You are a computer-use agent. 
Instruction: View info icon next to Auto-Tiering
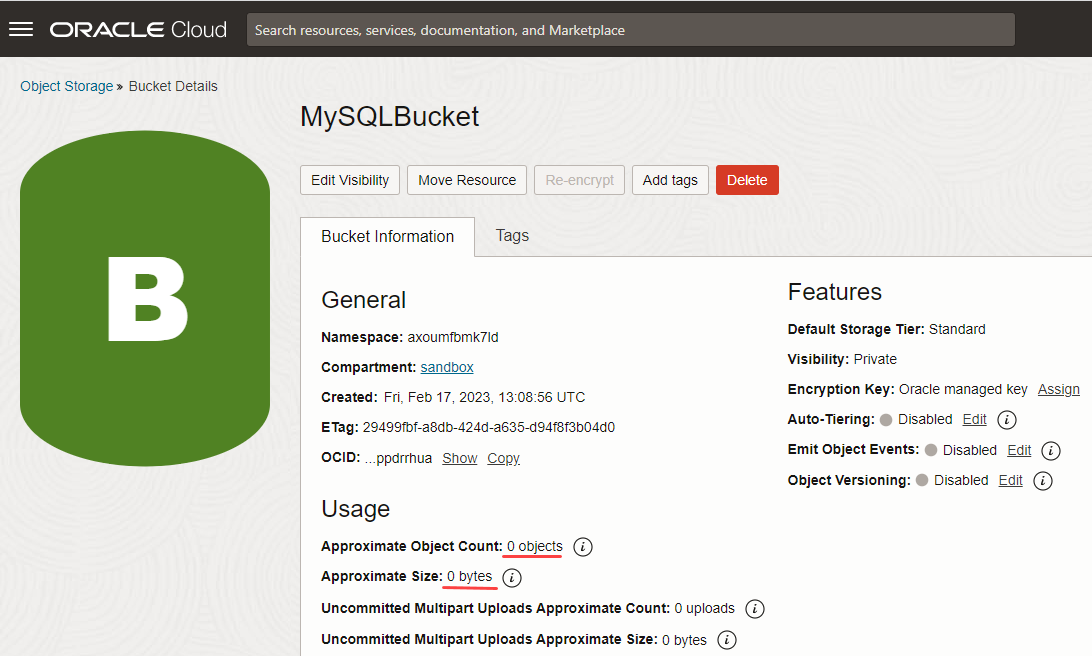coord(1006,419)
